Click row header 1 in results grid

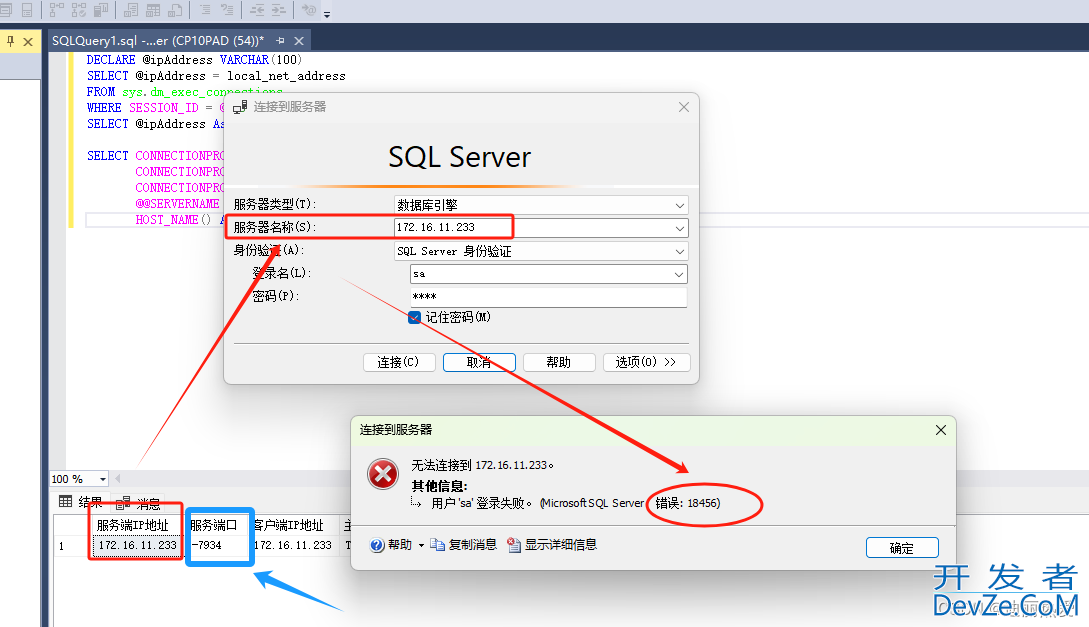click(71, 546)
